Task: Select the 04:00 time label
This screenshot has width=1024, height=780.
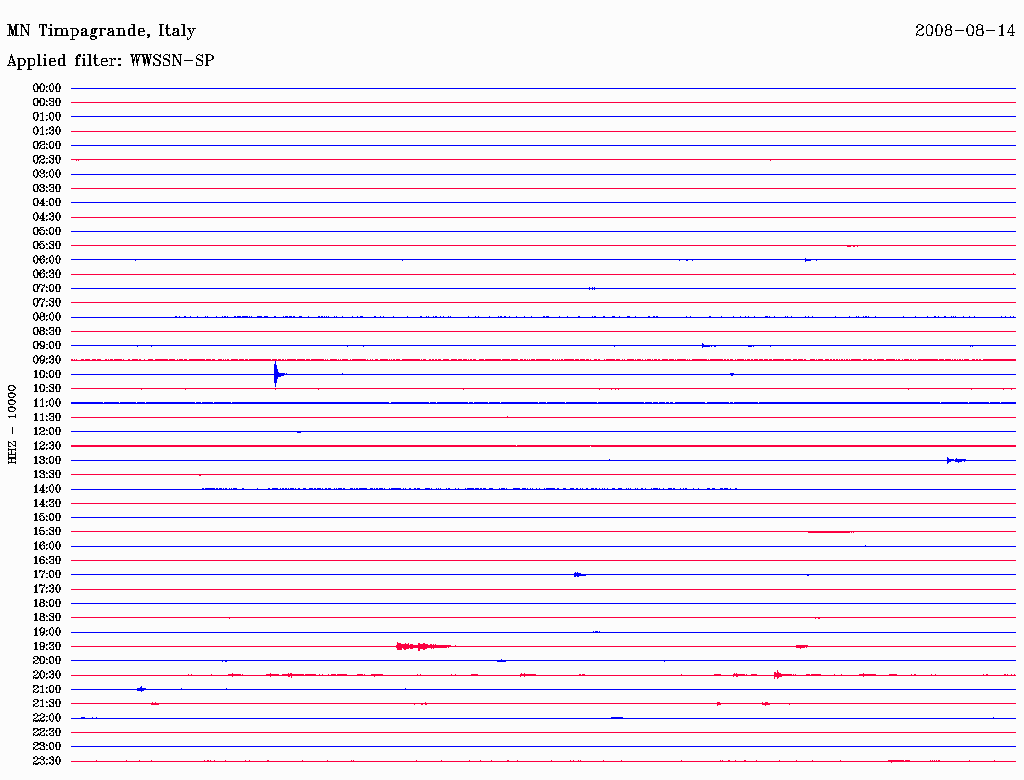Action: click(47, 203)
